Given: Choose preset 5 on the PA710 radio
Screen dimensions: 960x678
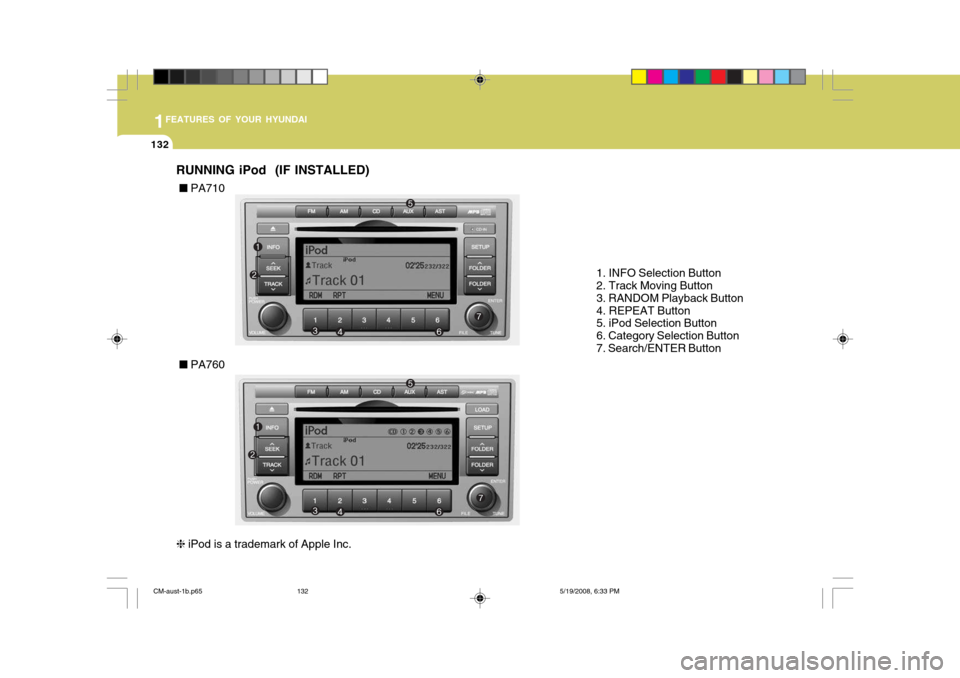Looking at the screenshot, I should pyautogui.click(x=413, y=320).
